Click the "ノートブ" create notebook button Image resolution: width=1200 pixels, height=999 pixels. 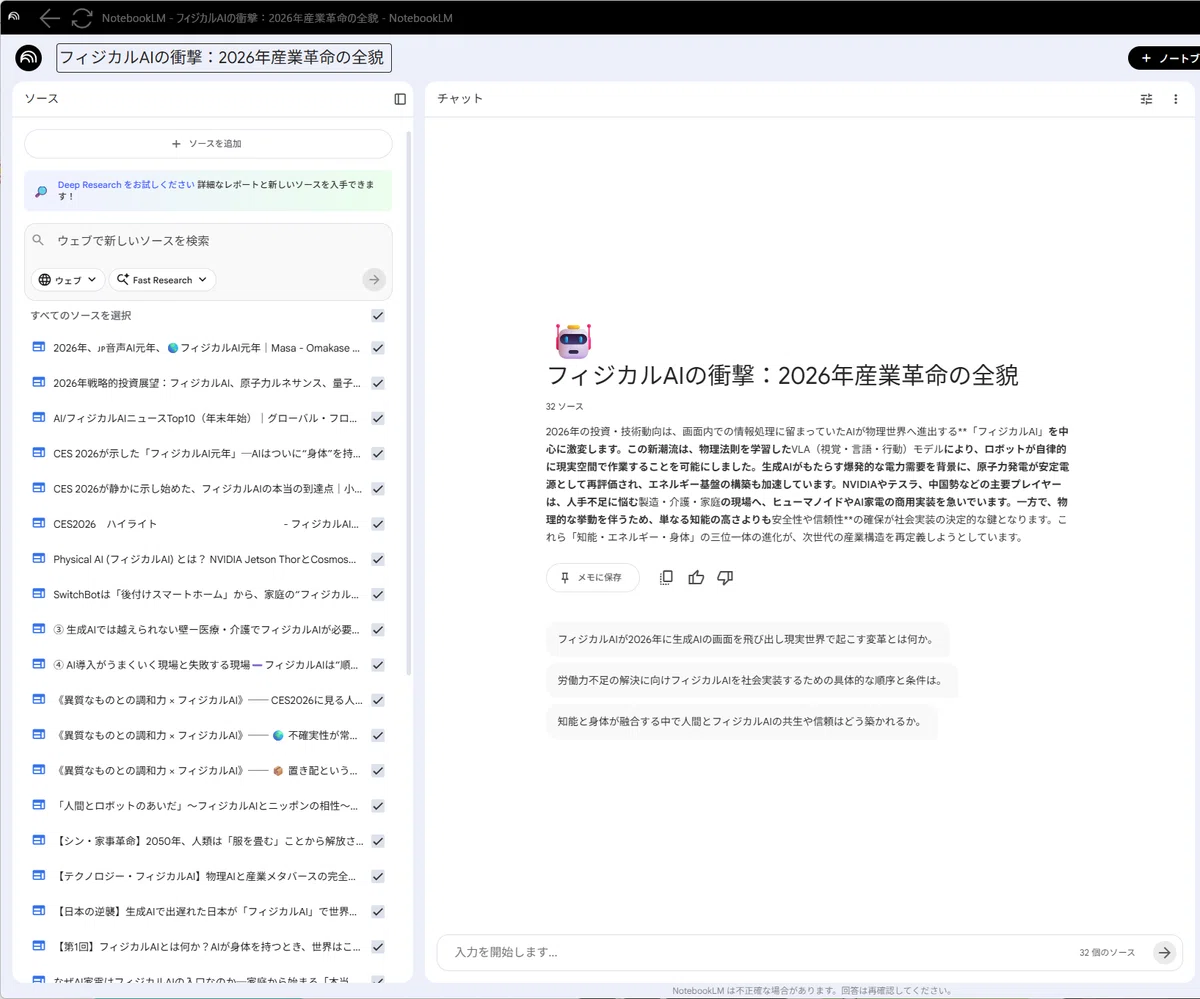[x=1164, y=58]
